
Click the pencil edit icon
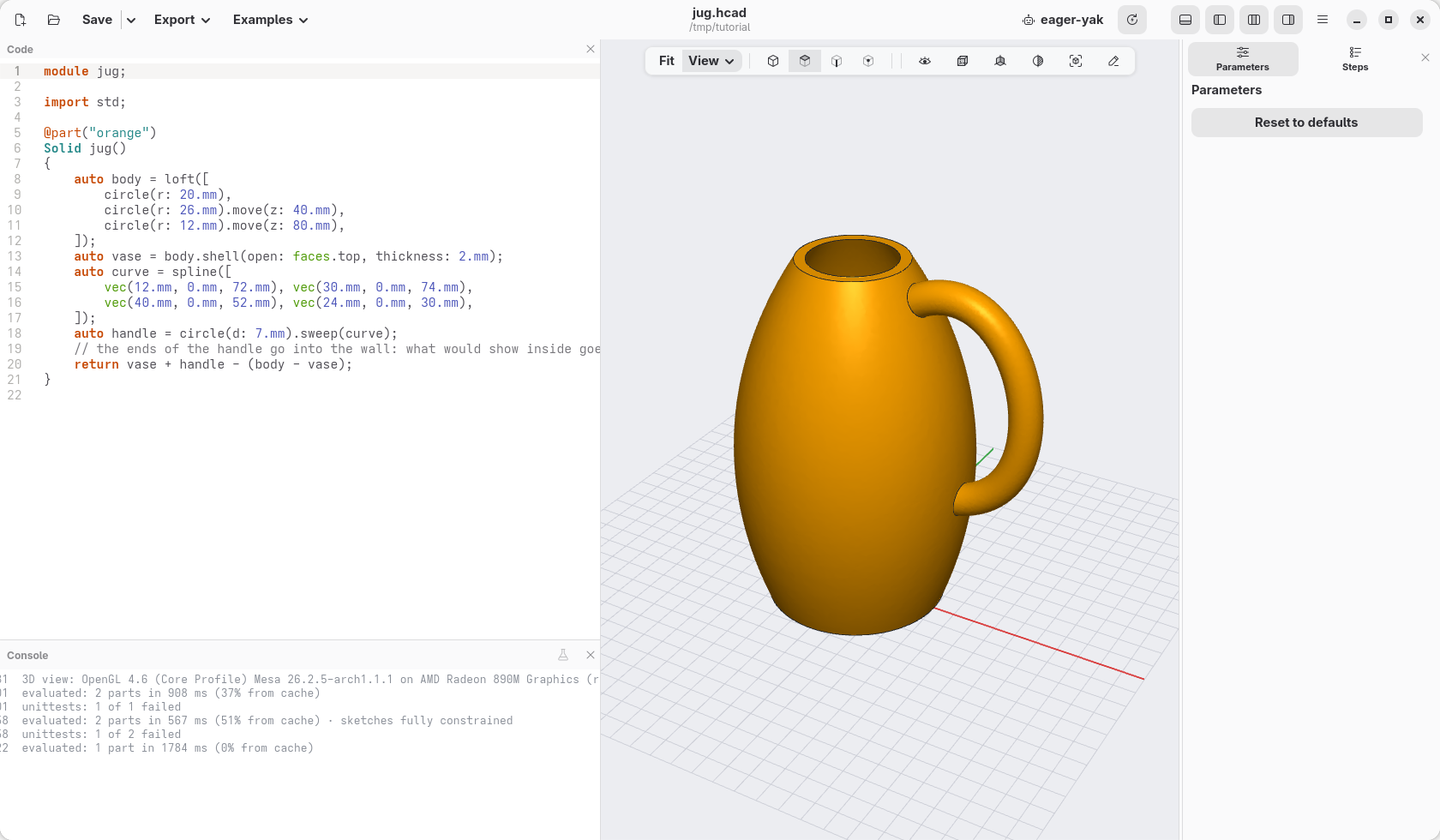coord(1113,61)
